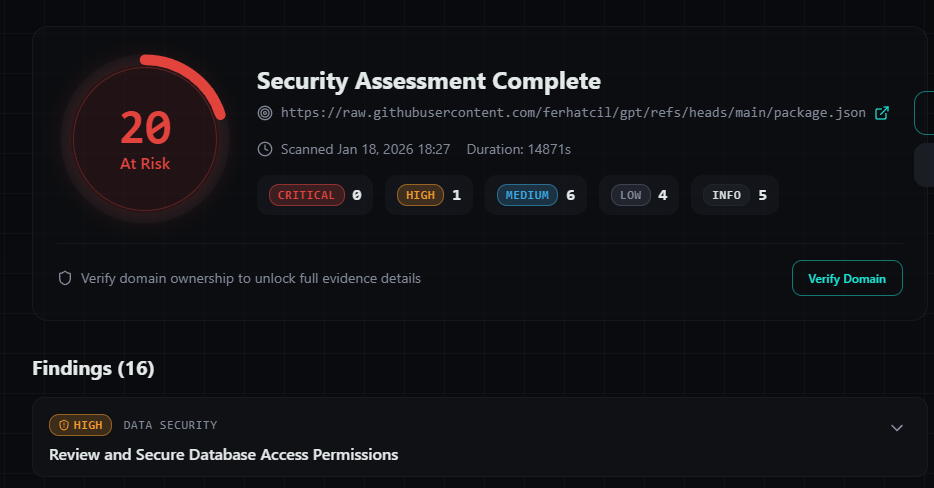Click the target icon before scanned URL
The image size is (934, 488).
click(x=265, y=113)
